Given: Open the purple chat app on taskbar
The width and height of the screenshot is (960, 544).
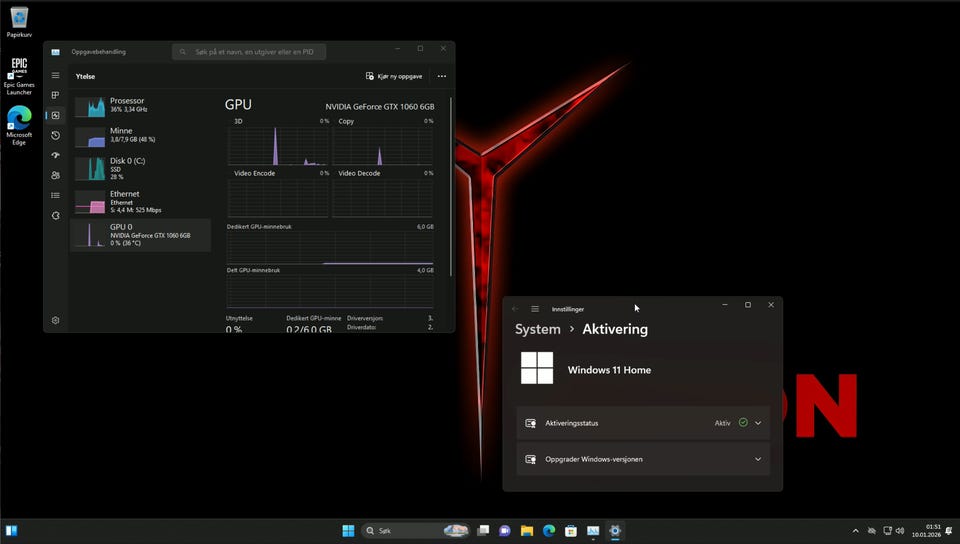Looking at the screenshot, I should point(505,531).
